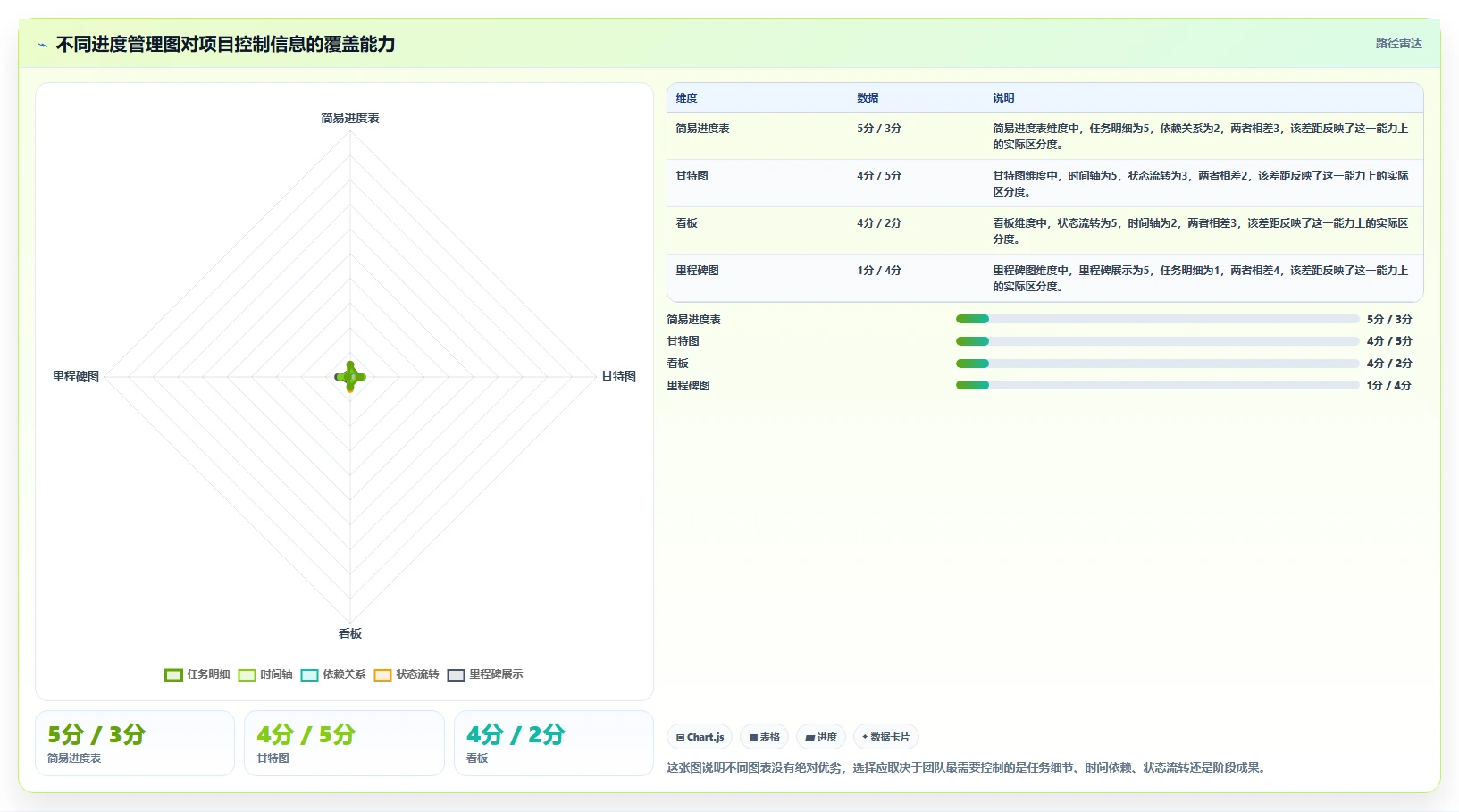1459x812 pixels.
Task: Click the 甘特图 progress bar
Action: click(1157, 341)
